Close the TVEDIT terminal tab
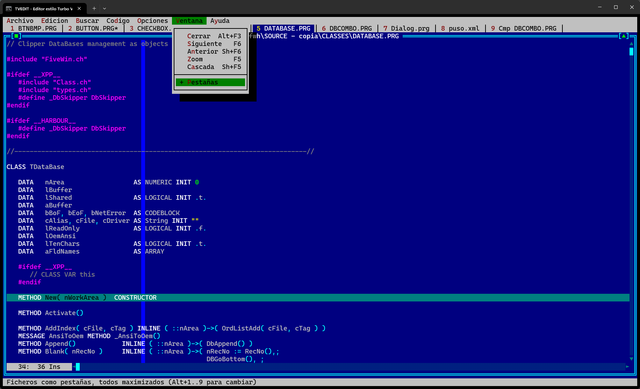Image resolution: width=640 pixels, height=389 pixels. pos(79,8)
